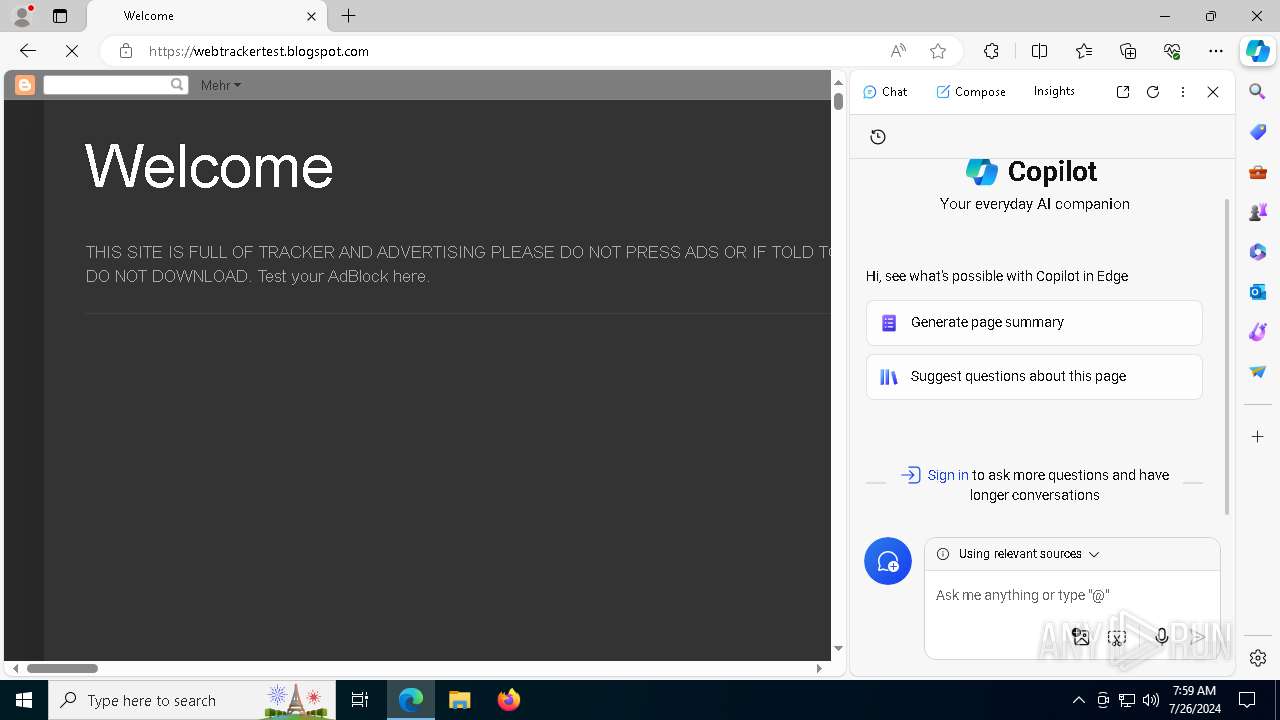Open the Extensions puzzle icon
This screenshot has height=720, width=1280.
pos(991,51)
